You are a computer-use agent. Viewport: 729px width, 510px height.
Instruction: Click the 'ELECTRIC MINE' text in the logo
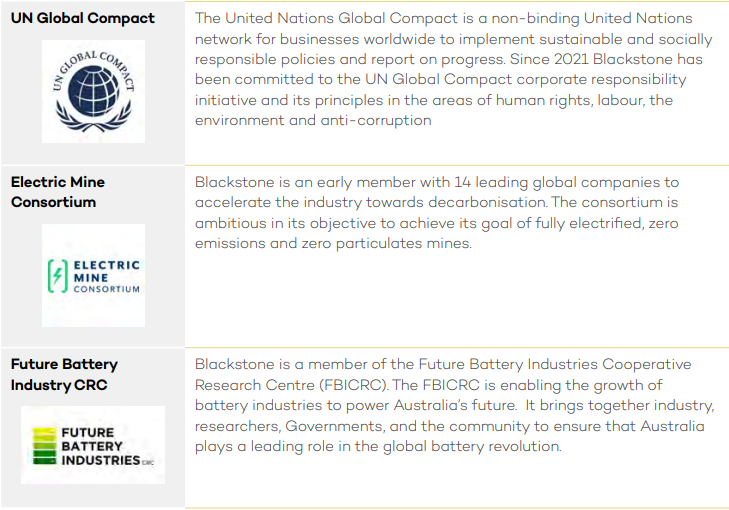(x=106, y=272)
